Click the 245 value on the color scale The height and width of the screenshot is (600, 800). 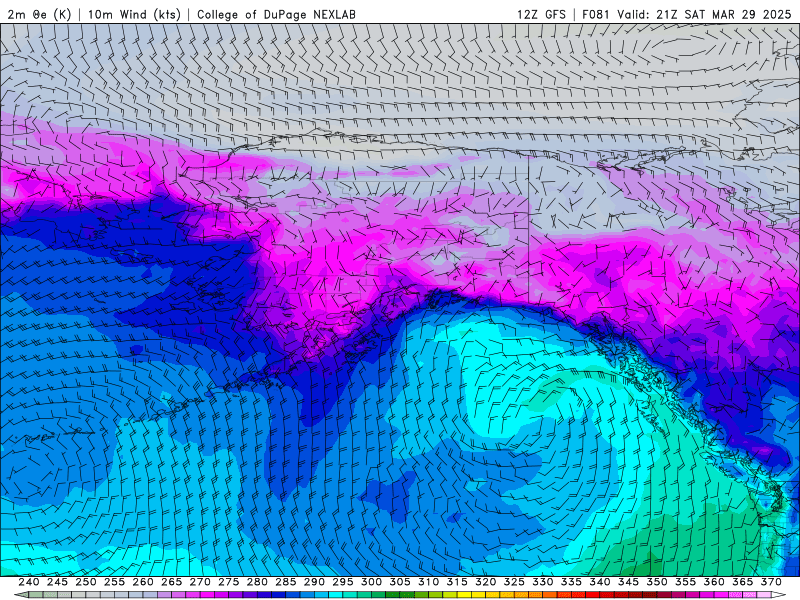tap(57, 582)
